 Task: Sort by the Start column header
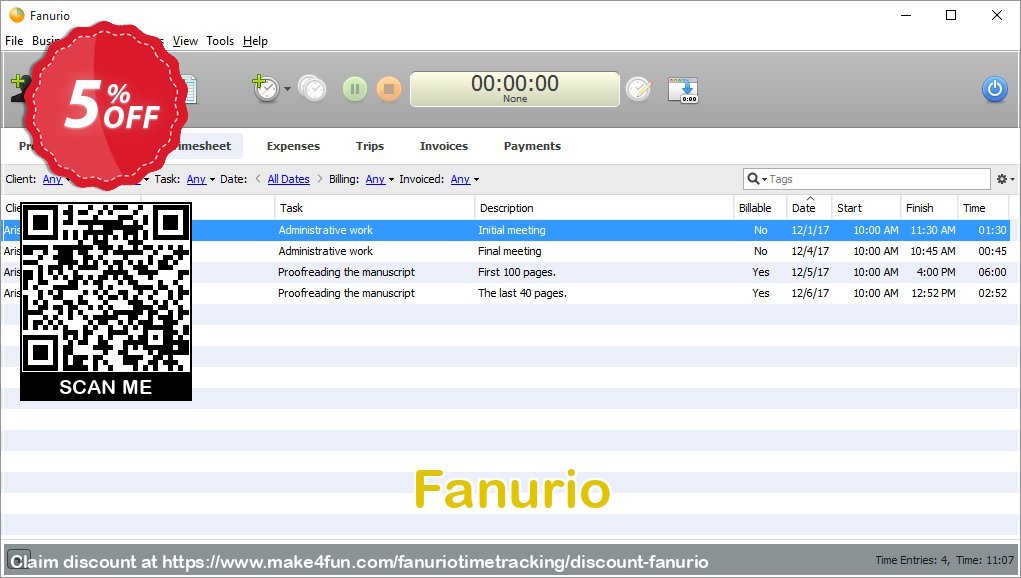866,208
